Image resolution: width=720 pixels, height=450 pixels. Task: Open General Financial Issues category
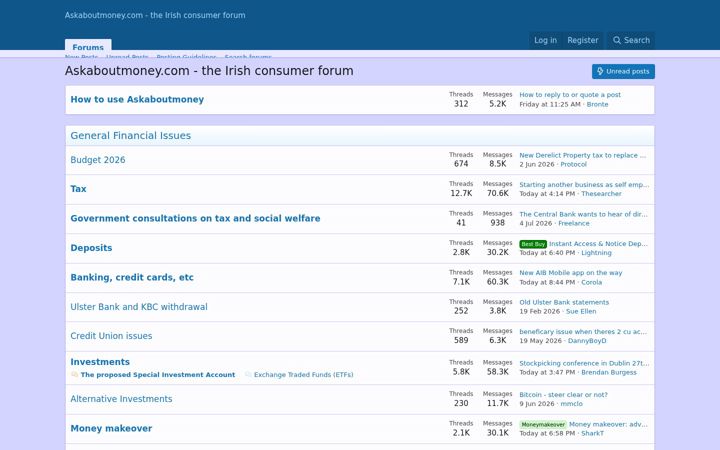130,135
